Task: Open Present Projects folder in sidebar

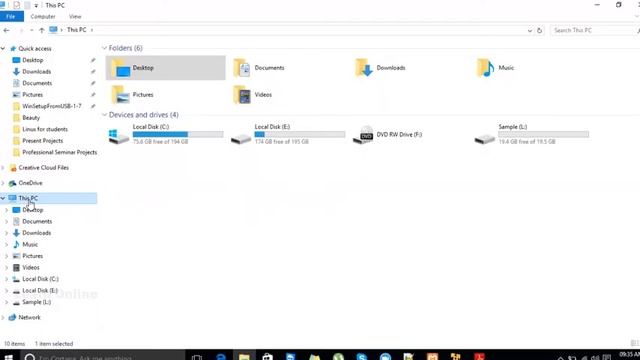Action: (x=42, y=140)
